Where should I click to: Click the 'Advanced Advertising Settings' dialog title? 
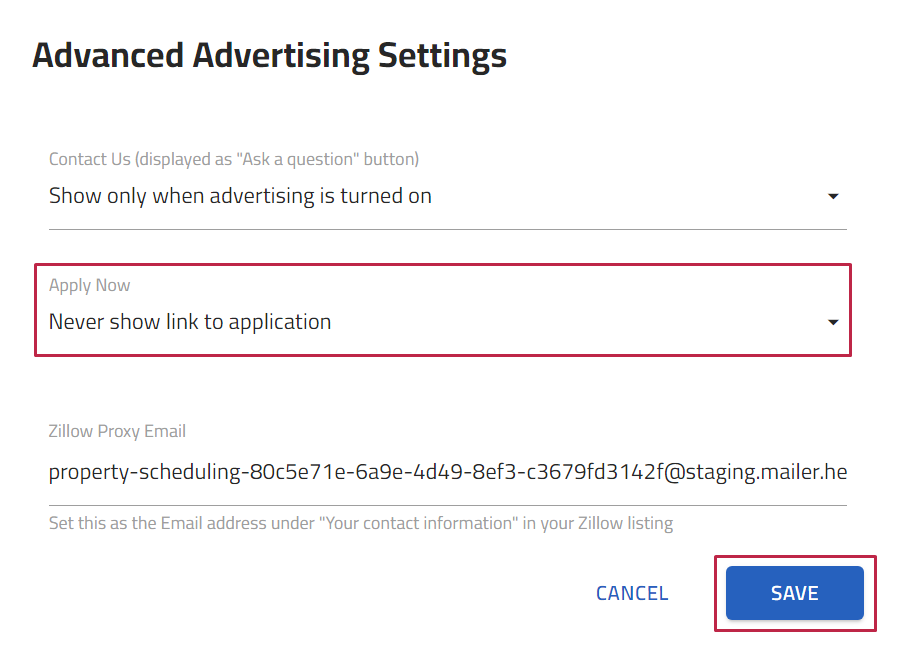(269, 56)
